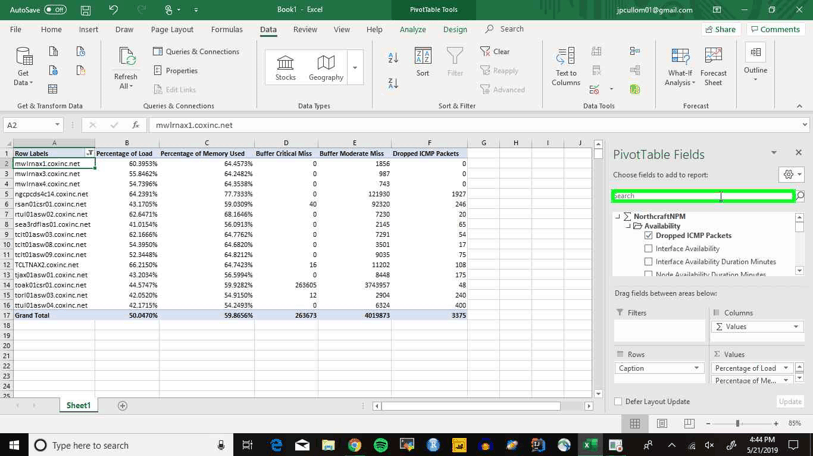815x457 pixels.
Task: Click the ribbon Search box
Action: [x=505, y=29]
